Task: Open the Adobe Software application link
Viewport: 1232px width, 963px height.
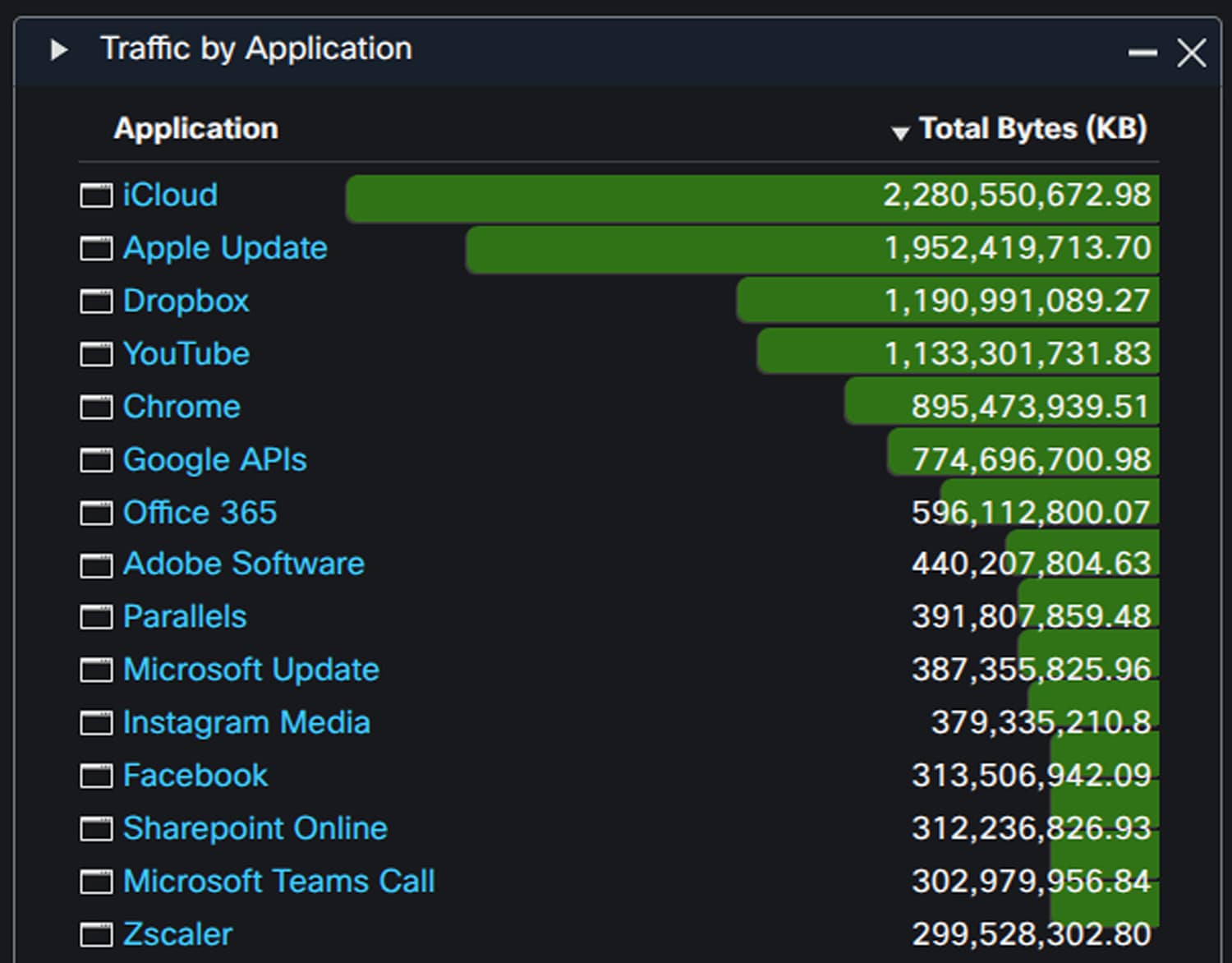Action: tap(243, 564)
